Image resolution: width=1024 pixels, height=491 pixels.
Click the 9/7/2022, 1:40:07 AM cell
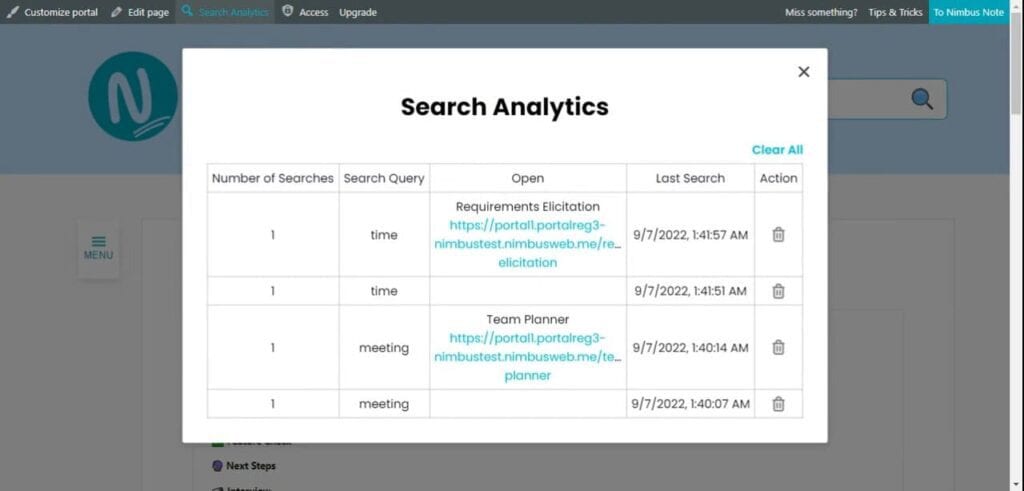[x=690, y=404]
